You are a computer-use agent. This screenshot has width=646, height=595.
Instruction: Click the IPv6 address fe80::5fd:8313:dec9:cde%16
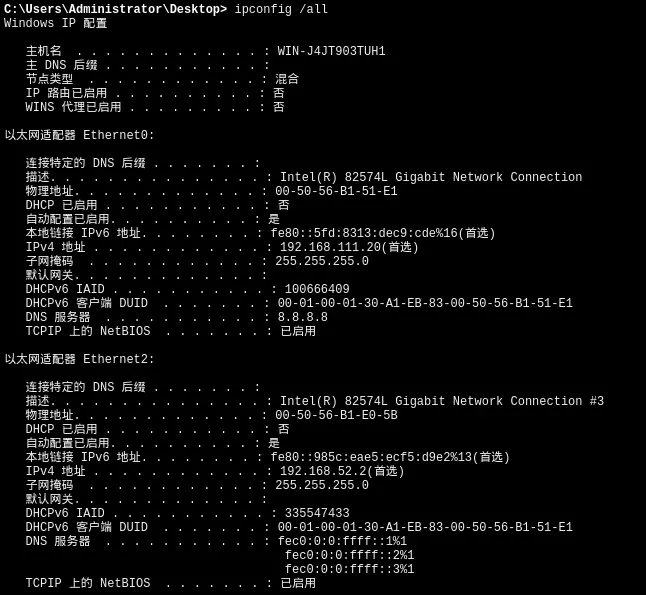[364, 233]
